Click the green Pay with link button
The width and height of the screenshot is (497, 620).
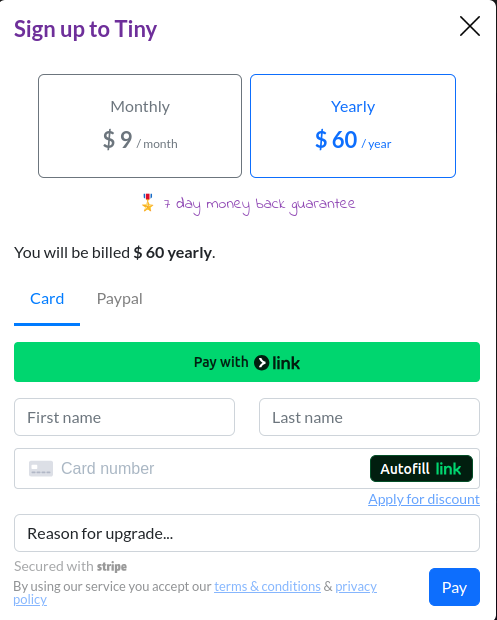click(x=247, y=362)
